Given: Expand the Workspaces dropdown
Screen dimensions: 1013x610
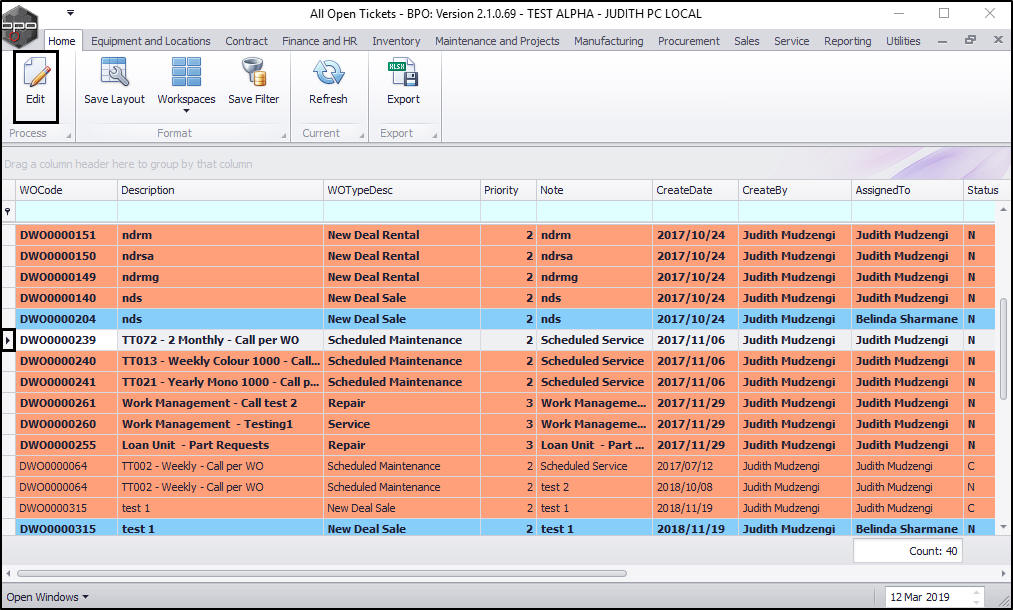Looking at the screenshot, I should 186,110.
